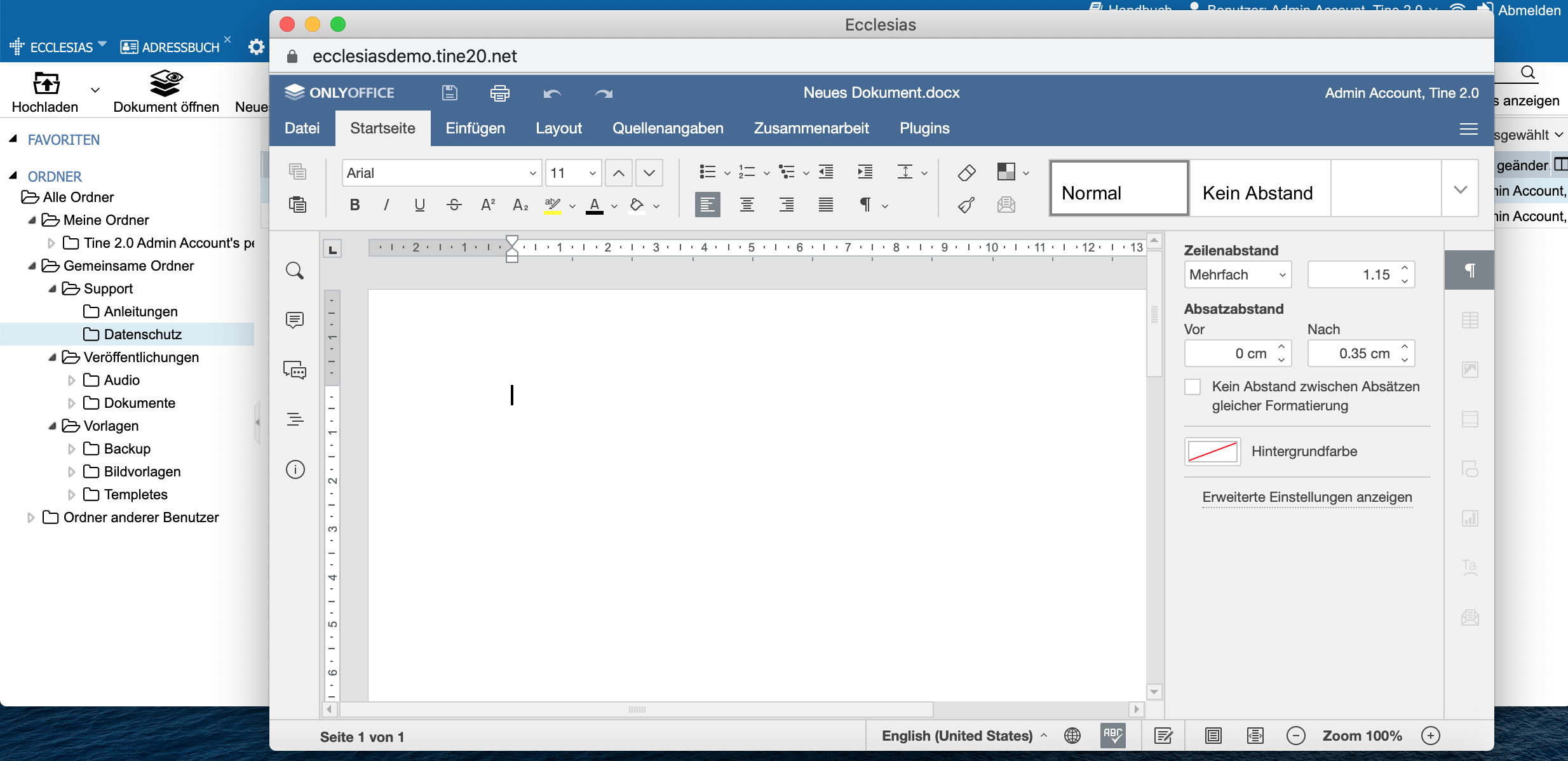Switch to the Zusammenarbeit tab
The height and width of the screenshot is (761, 1568).
coord(811,128)
